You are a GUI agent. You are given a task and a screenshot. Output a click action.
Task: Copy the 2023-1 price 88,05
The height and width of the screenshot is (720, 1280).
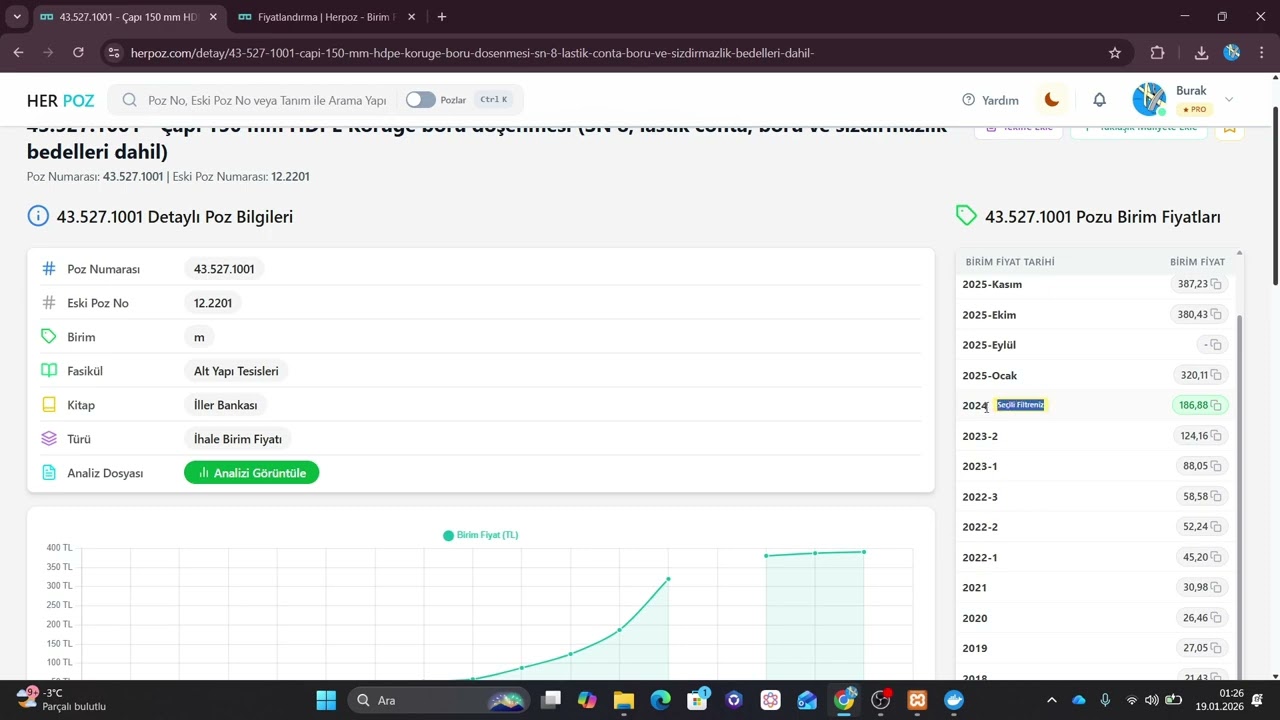pos(1216,466)
